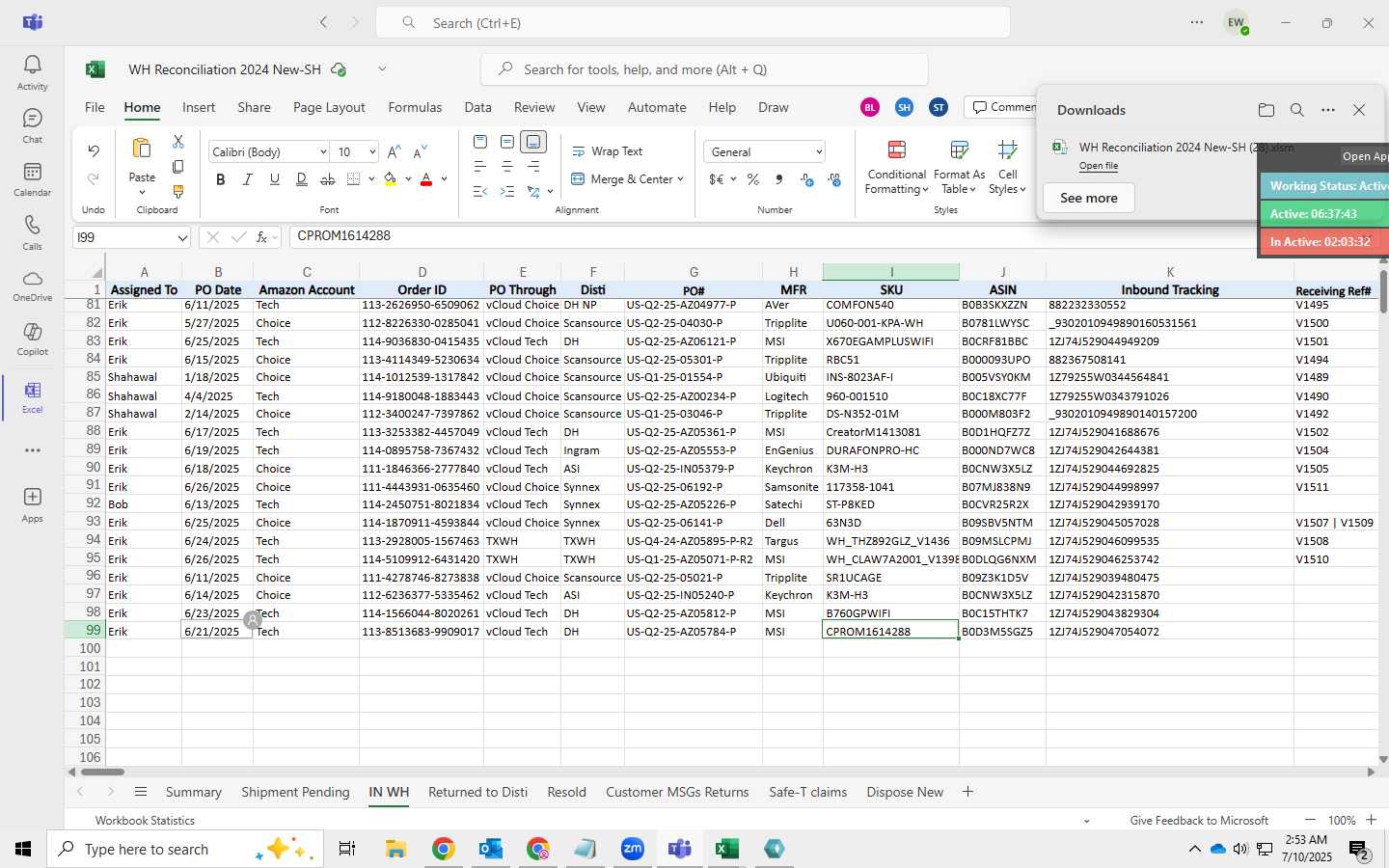Click the See more button in Downloads
The image size is (1389, 868).
(1089, 198)
